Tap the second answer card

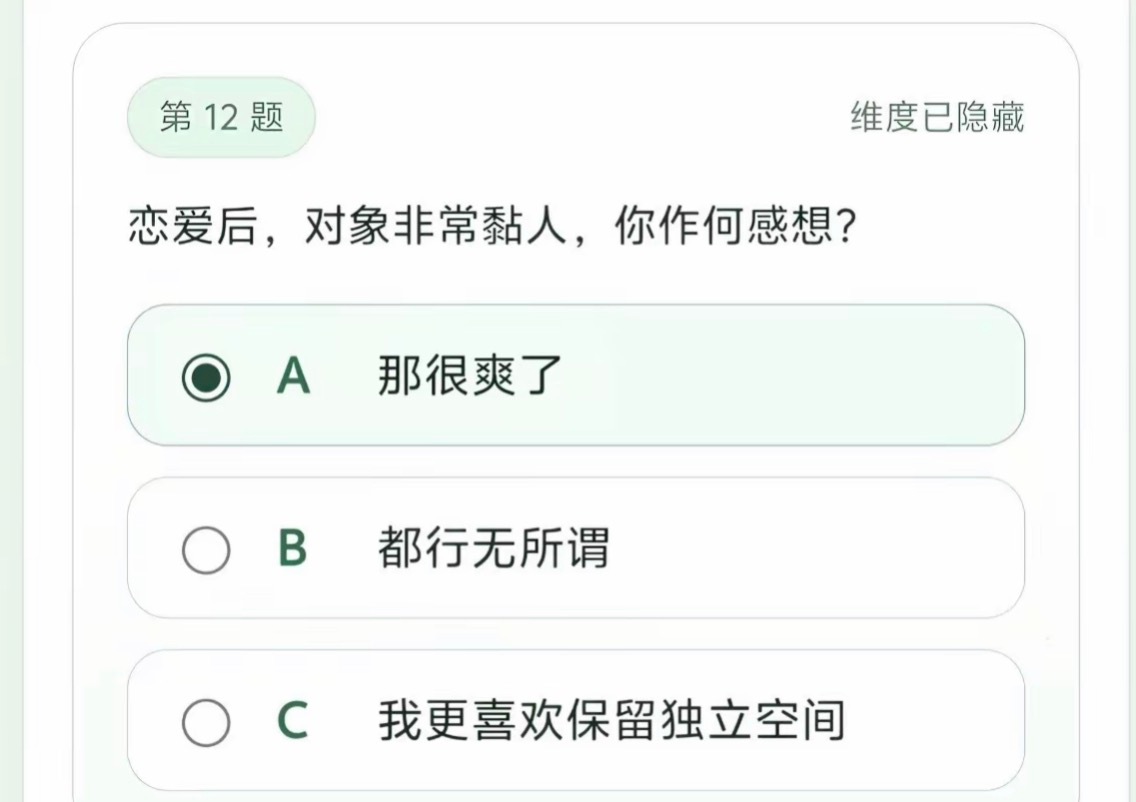point(576,549)
